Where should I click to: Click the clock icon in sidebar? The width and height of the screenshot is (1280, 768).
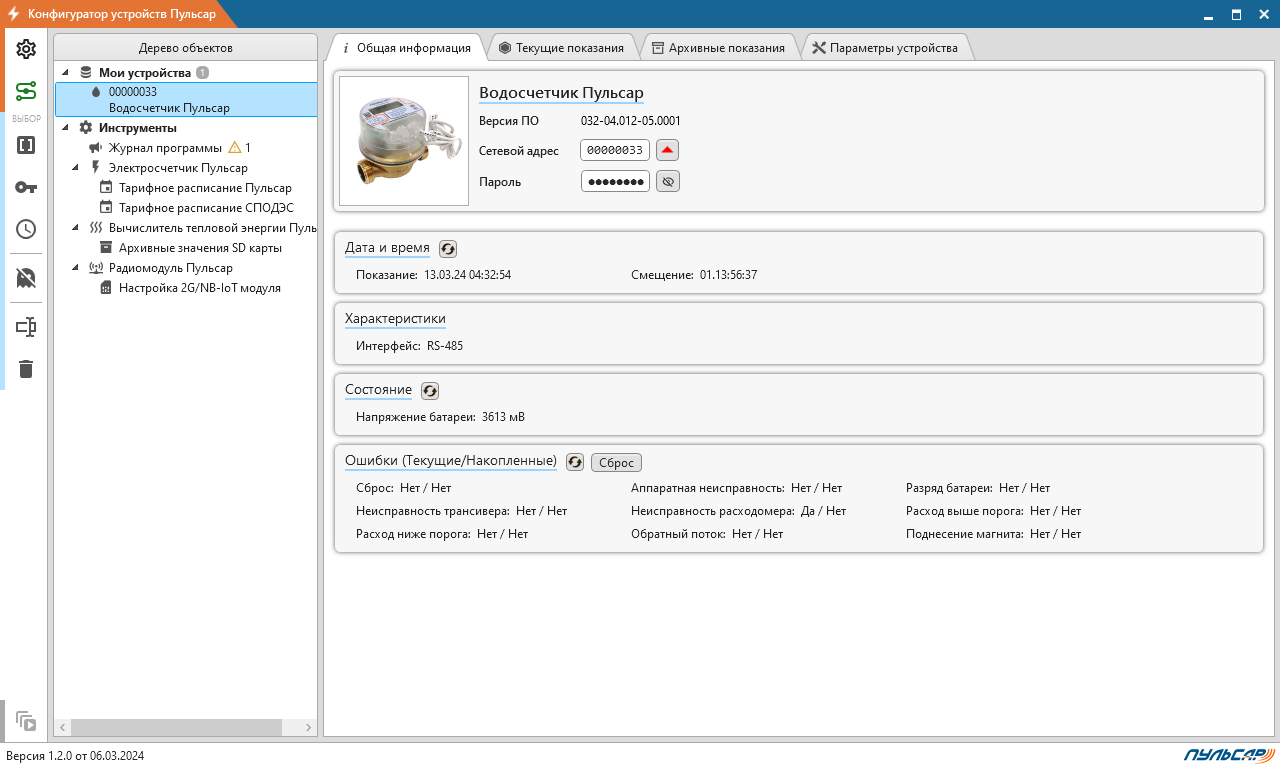[x=26, y=229]
